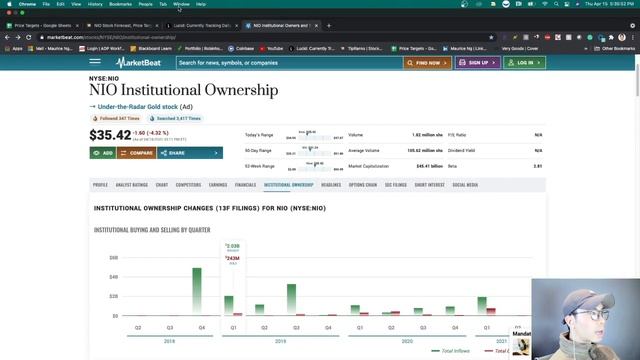Image resolution: width=640 pixels, height=360 pixels.
Task: Open the Apps bookmark shortcut
Action: click(14, 49)
